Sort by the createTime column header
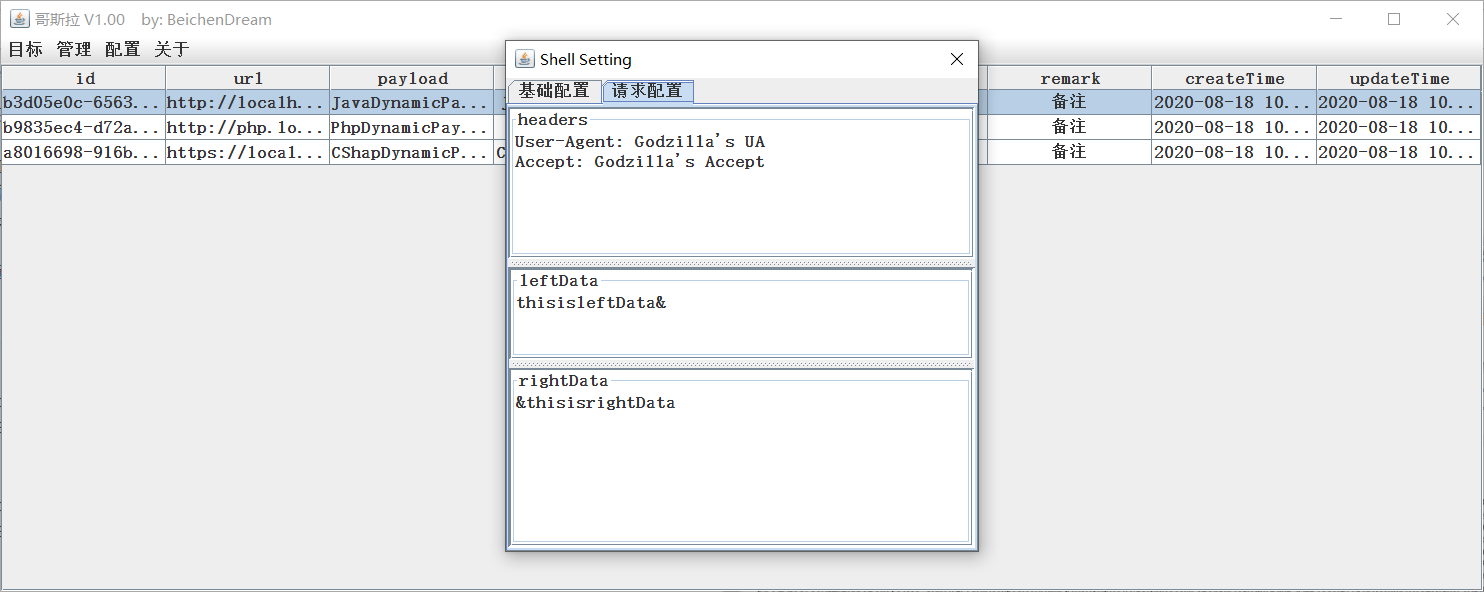Screen dimensions: 1484x592 coord(1234,78)
